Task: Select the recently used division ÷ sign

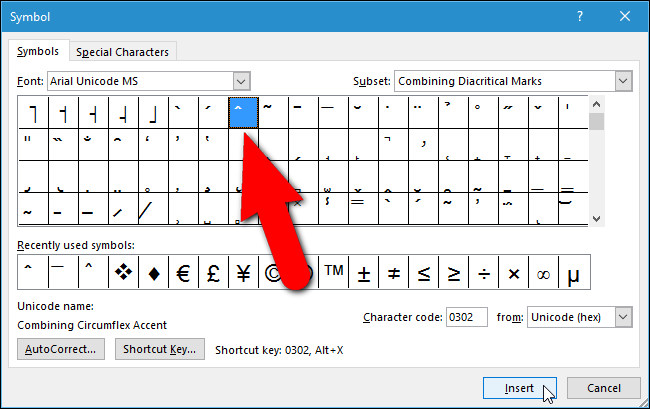Action: [483, 272]
